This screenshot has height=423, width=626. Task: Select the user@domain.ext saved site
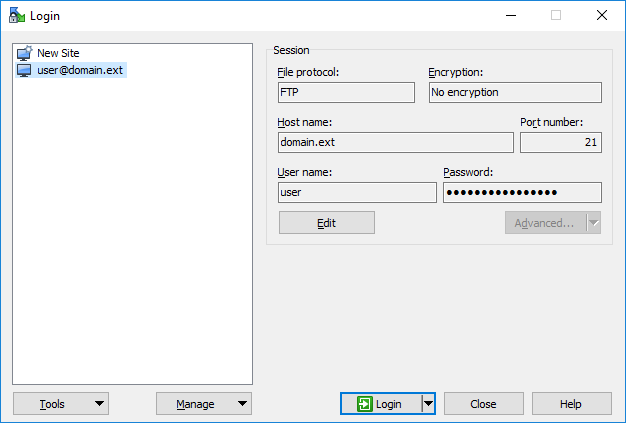tap(71, 70)
